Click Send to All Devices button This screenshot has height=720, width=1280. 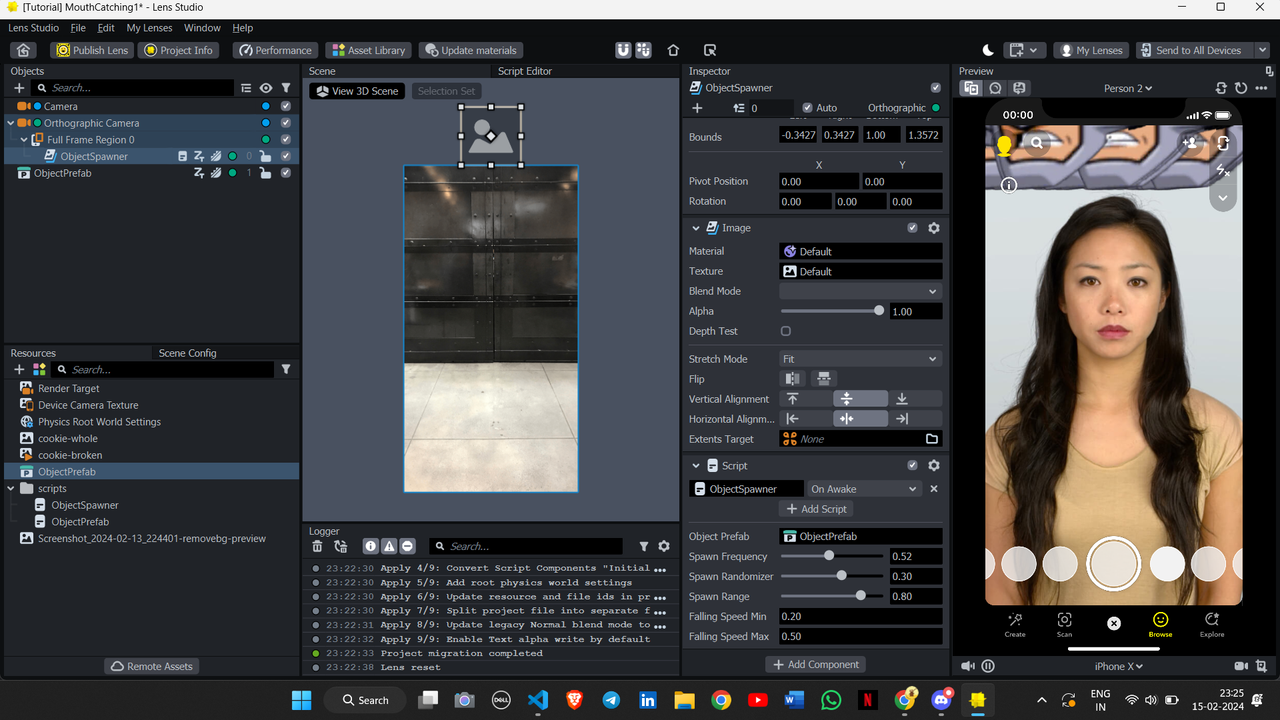tap(1189, 50)
